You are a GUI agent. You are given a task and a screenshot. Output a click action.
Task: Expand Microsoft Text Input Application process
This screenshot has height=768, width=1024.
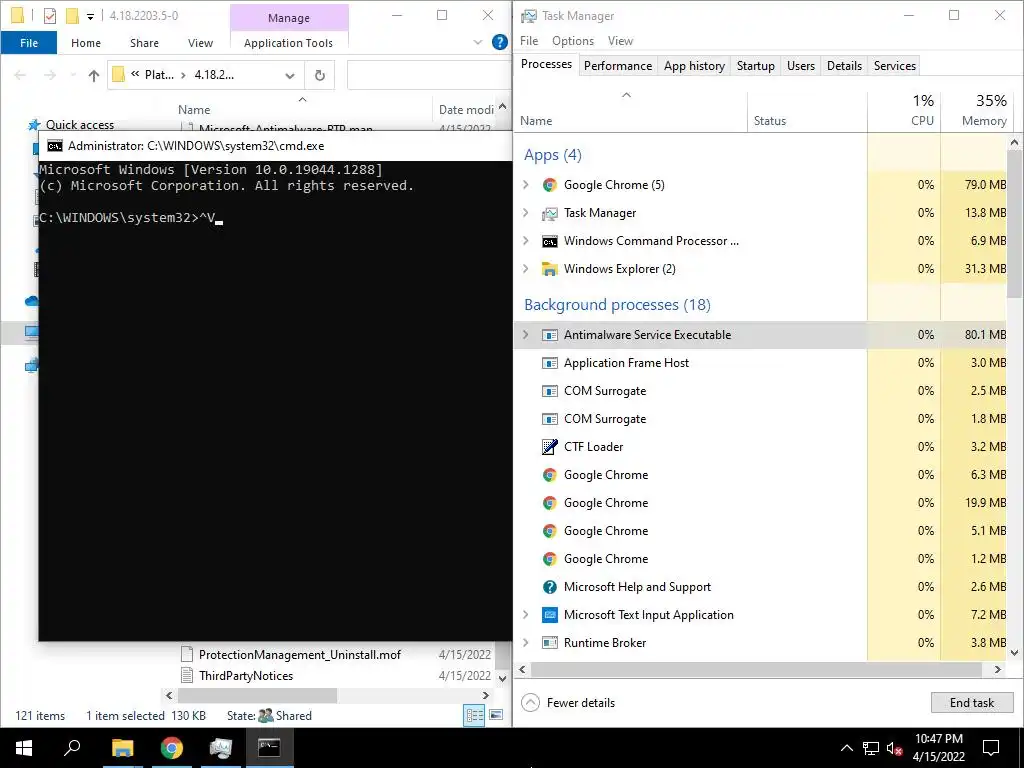pyautogui.click(x=526, y=615)
